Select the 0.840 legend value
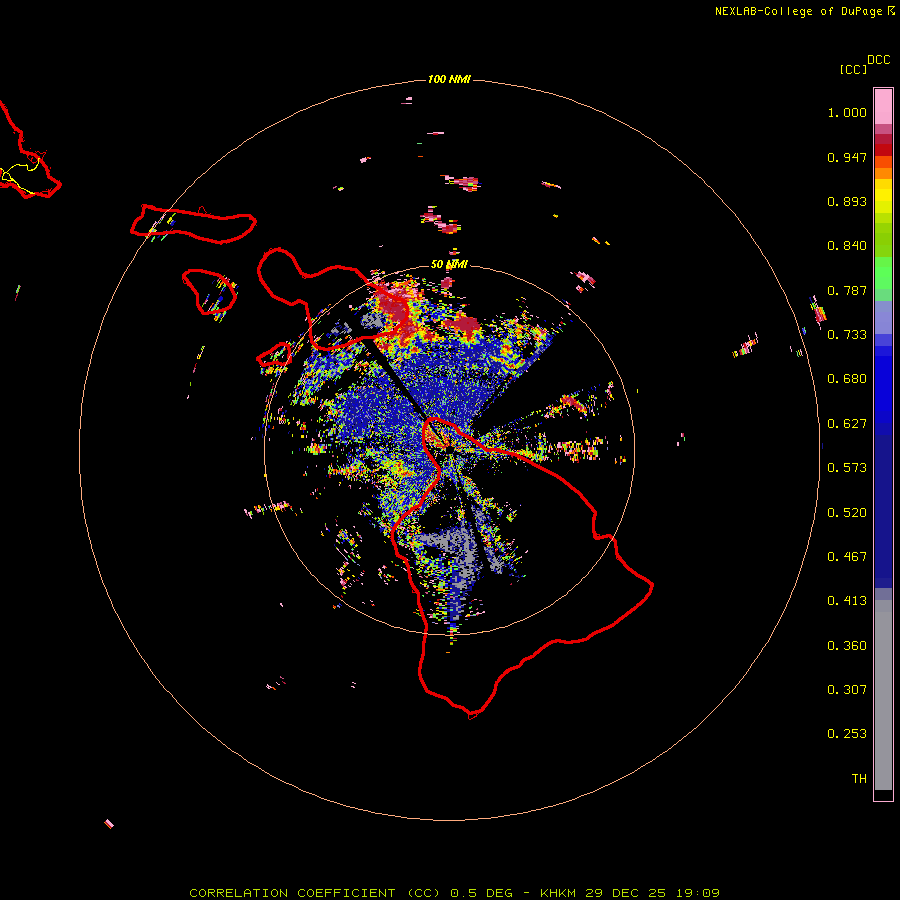This screenshot has height=900, width=900. (847, 246)
